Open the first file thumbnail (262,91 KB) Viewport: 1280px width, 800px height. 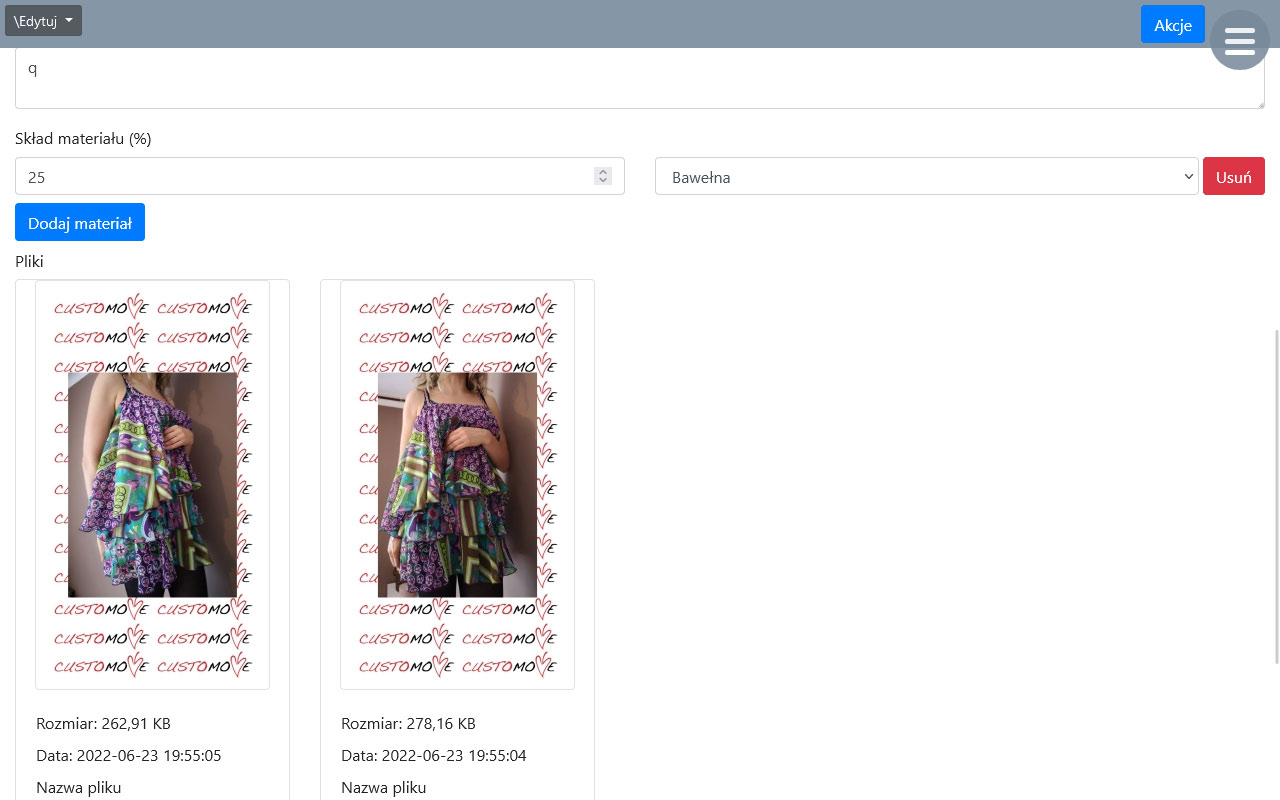tap(152, 485)
